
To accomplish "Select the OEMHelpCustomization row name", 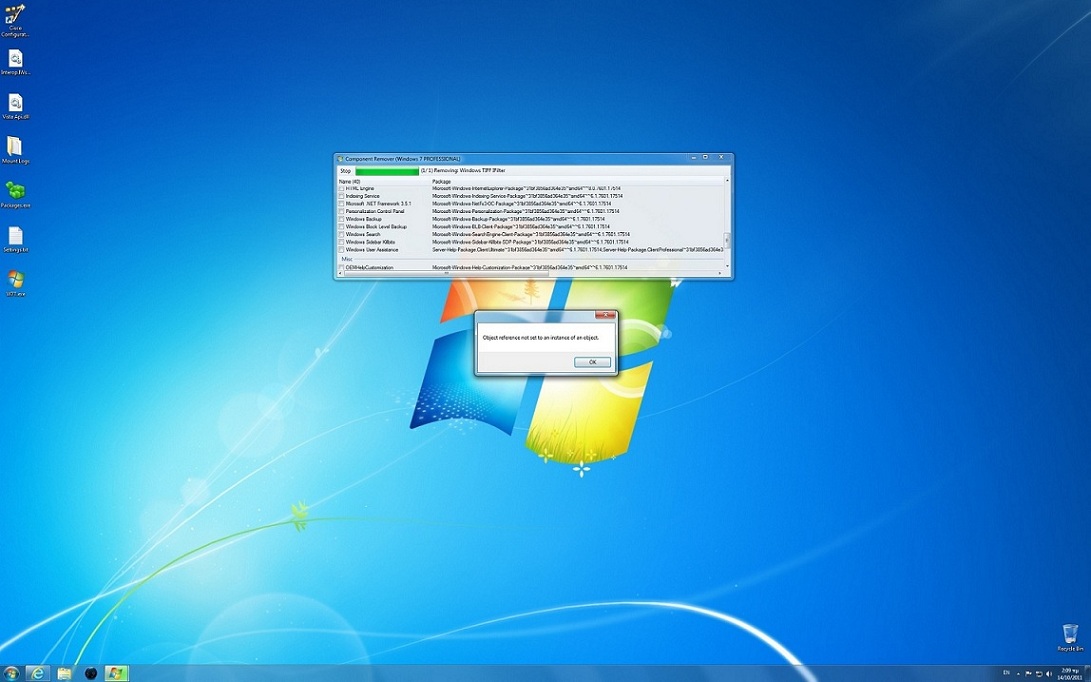I will point(369,267).
